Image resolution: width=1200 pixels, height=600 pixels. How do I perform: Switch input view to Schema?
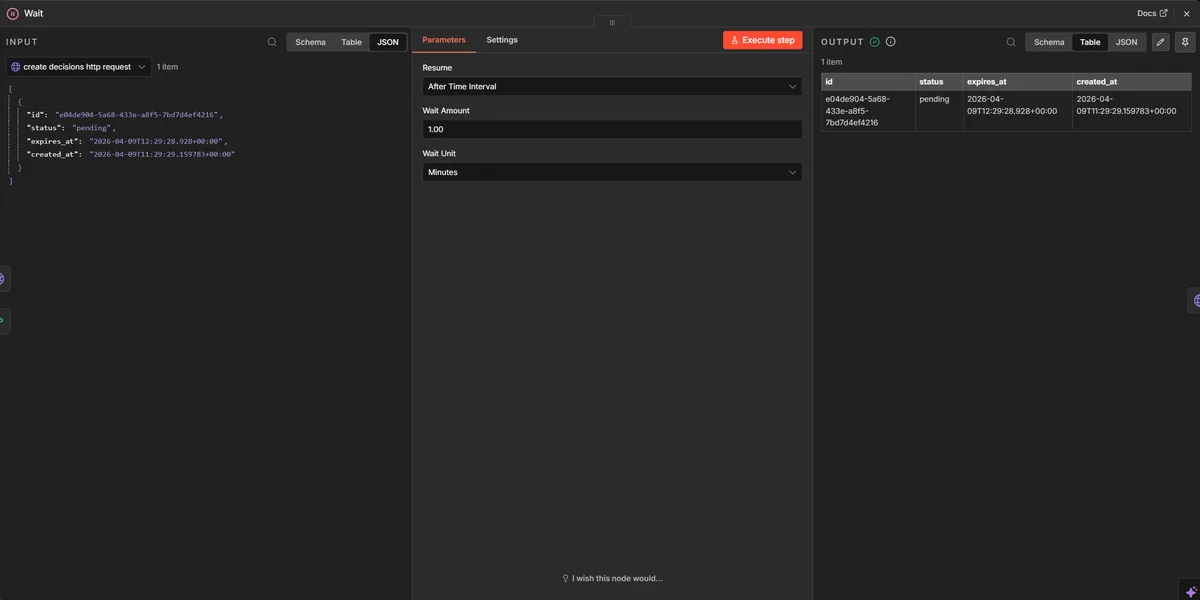click(310, 42)
